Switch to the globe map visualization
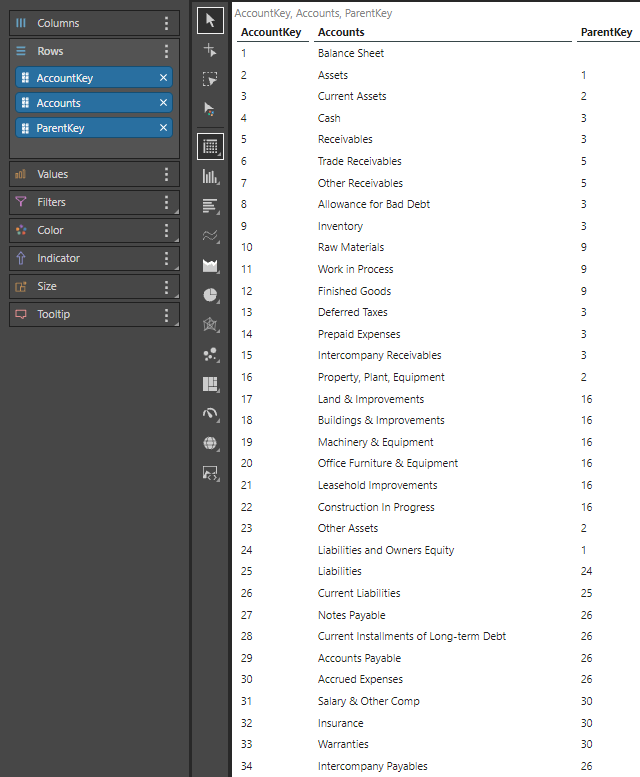This screenshot has width=640, height=777. [210, 443]
